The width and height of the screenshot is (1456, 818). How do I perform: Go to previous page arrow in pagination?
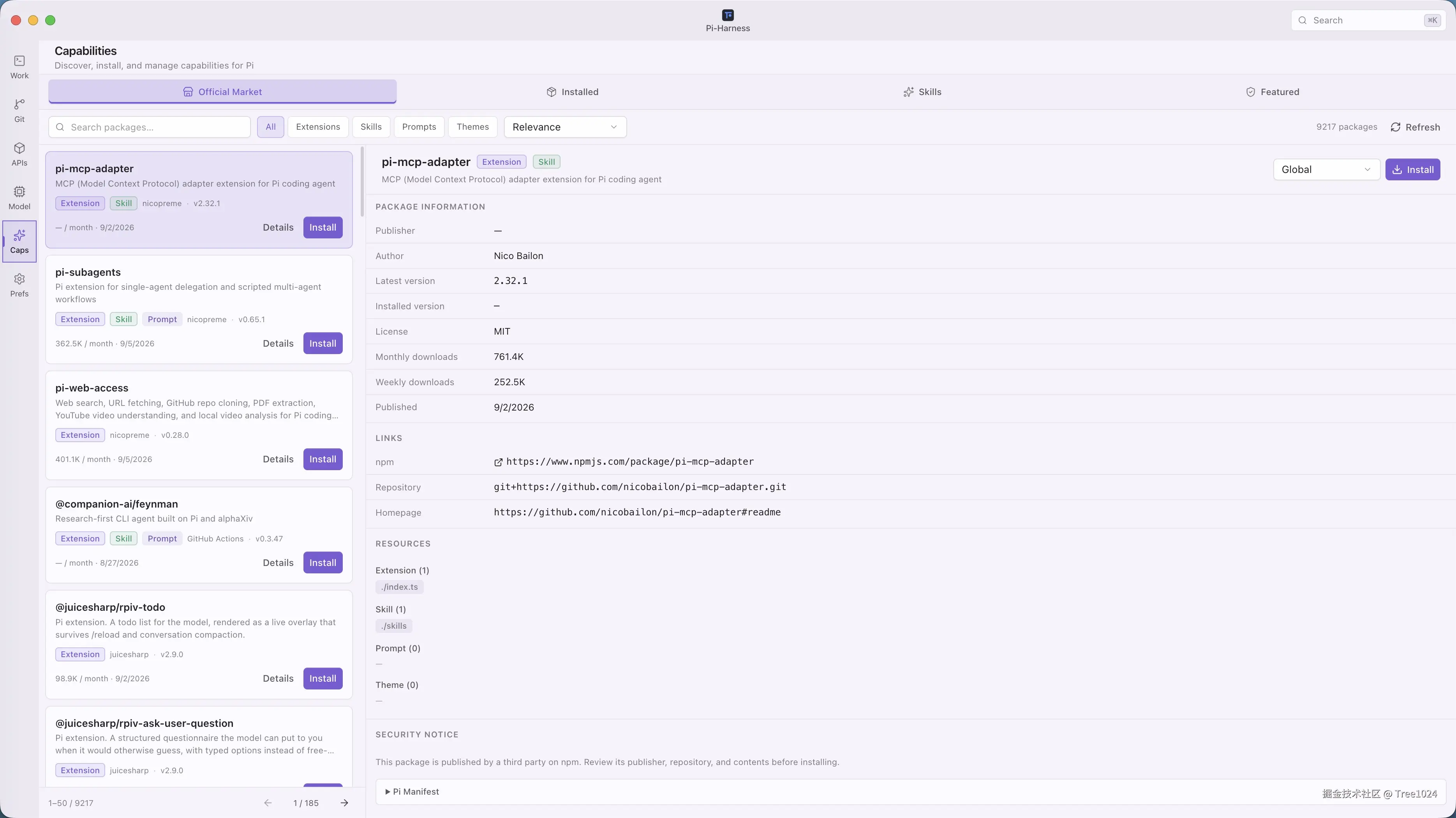coord(268,803)
